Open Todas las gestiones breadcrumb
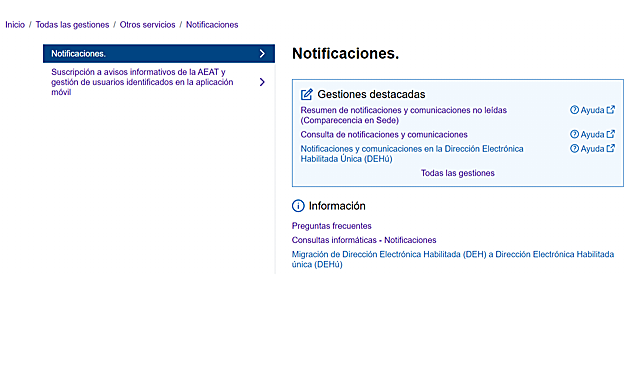 pyautogui.click(x=72, y=25)
